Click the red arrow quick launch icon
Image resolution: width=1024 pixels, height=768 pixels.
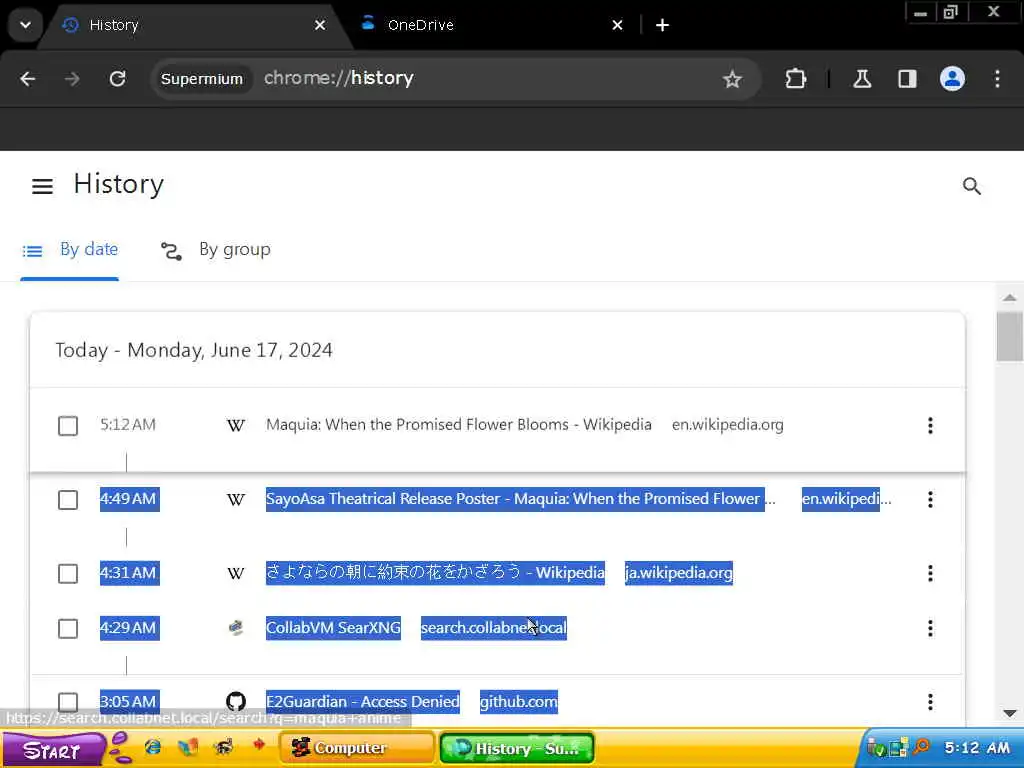click(259, 745)
